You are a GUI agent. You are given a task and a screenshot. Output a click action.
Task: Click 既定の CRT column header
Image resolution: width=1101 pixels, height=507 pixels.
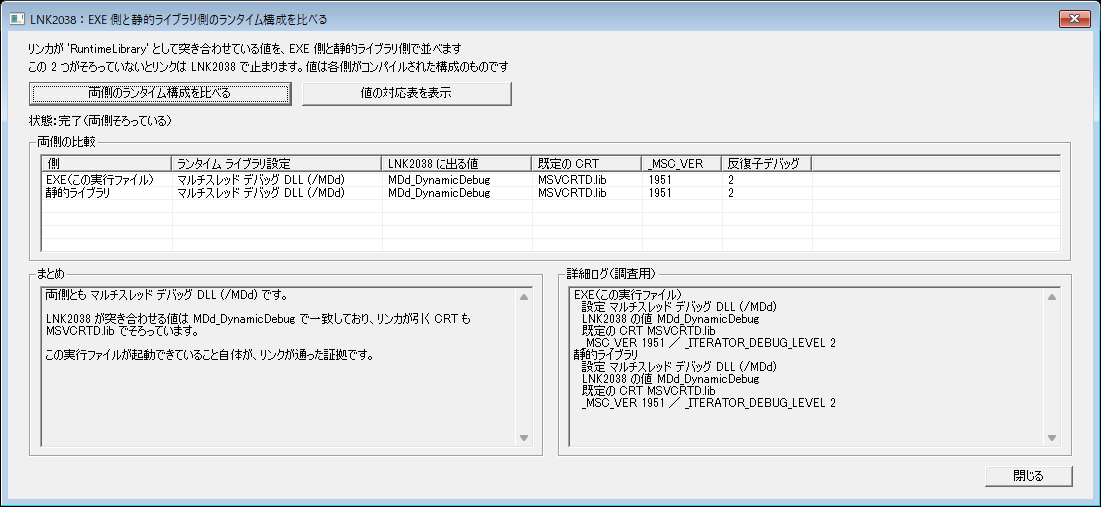(586, 164)
